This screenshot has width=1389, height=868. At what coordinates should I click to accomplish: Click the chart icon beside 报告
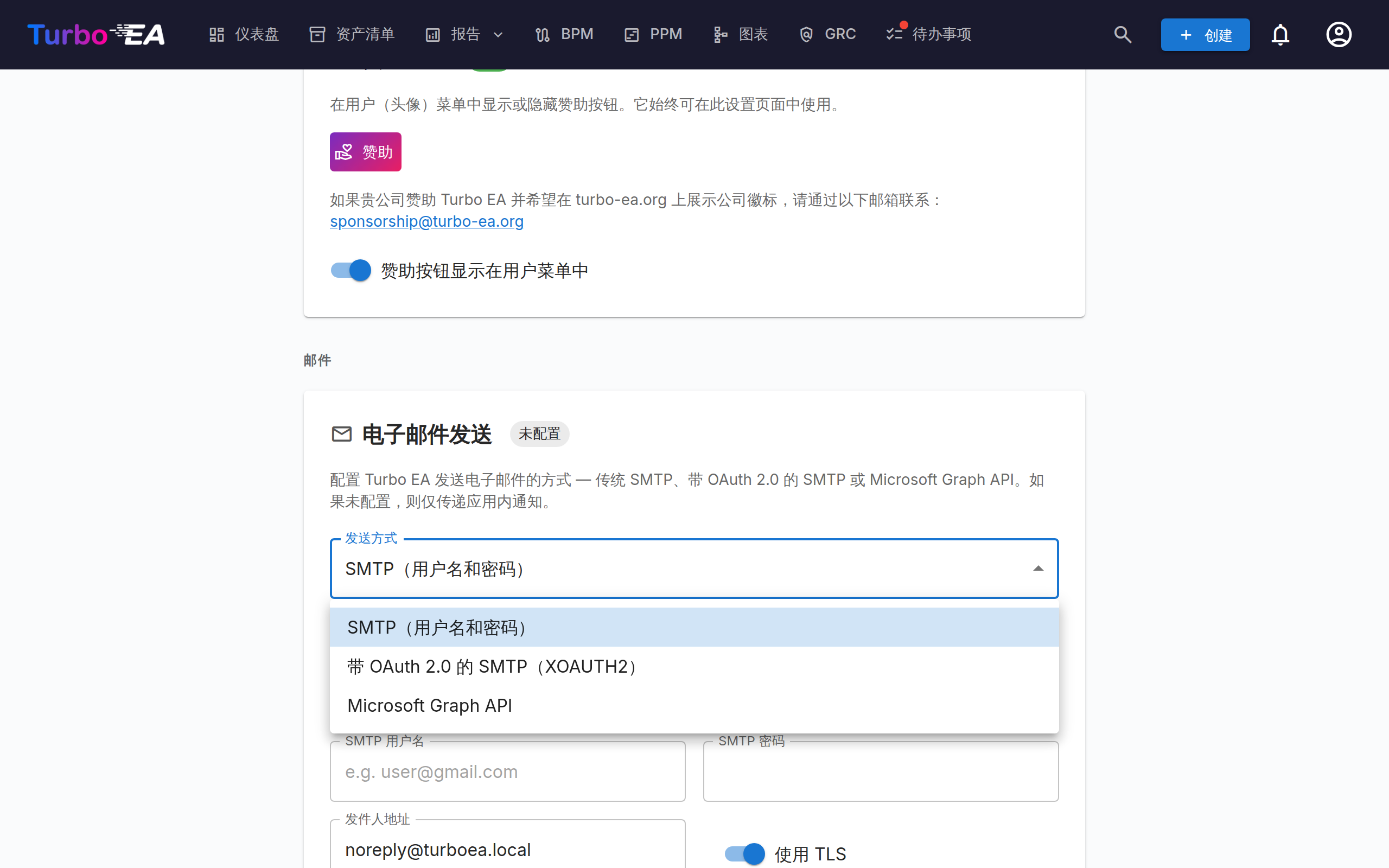[433, 35]
